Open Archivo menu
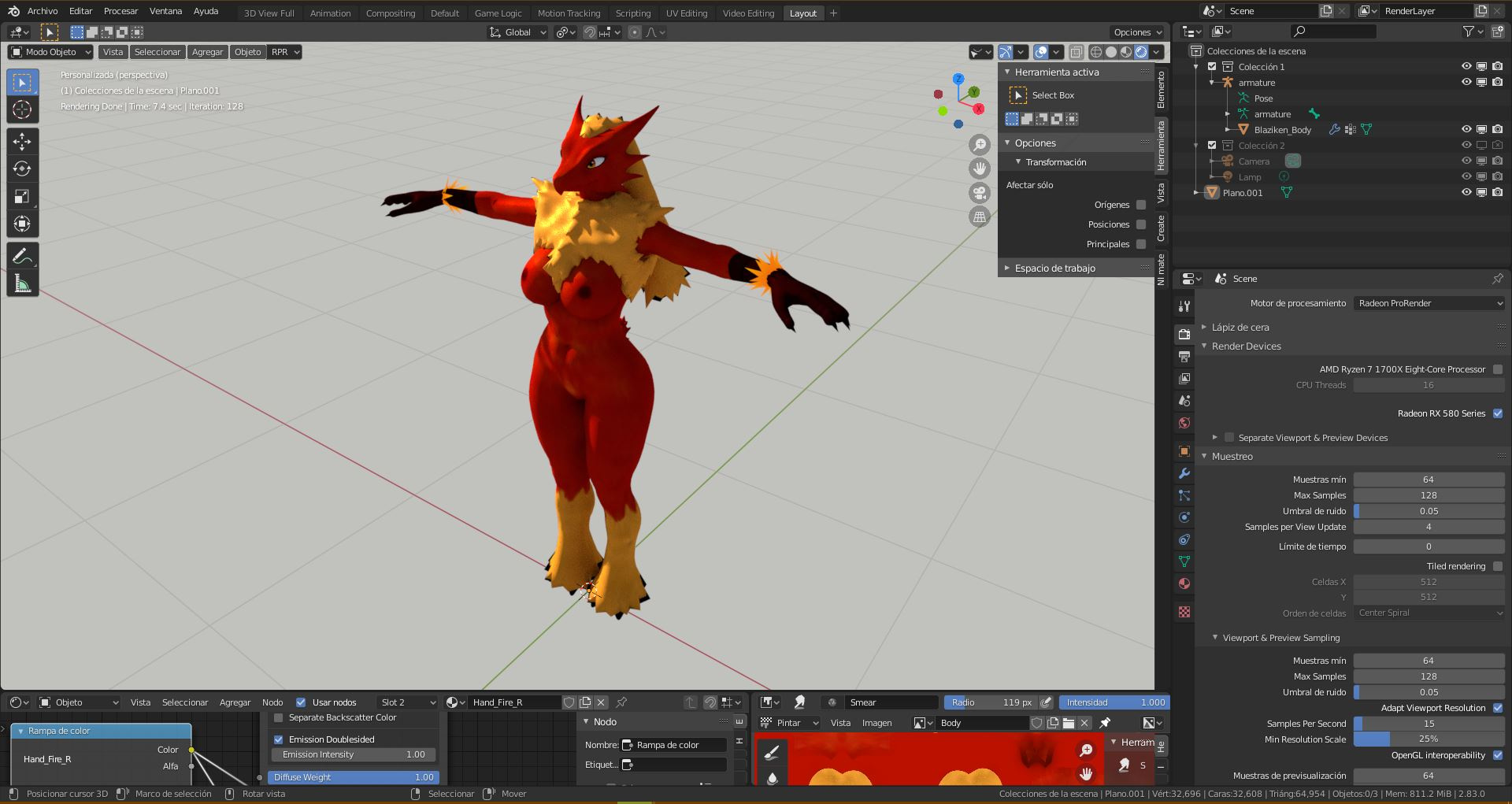 (x=43, y=11)
